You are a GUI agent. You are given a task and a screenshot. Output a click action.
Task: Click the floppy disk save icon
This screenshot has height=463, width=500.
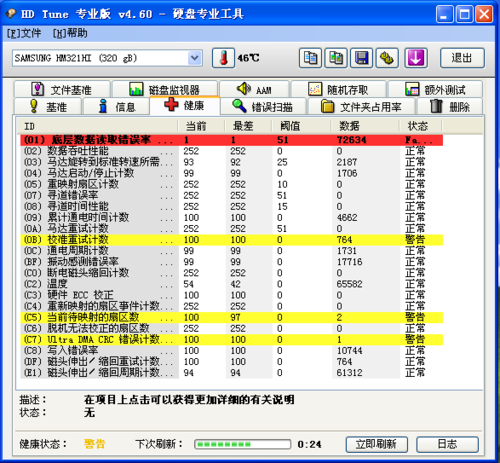[x=362, y=58]
